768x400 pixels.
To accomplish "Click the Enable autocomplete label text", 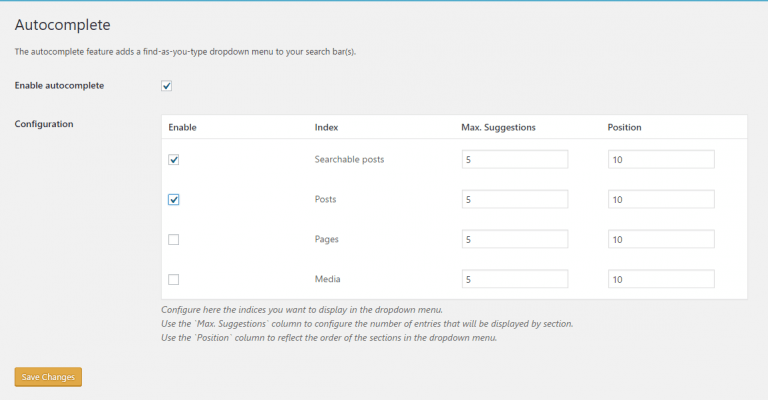I will pyautogui.click(x=59, y=86).
